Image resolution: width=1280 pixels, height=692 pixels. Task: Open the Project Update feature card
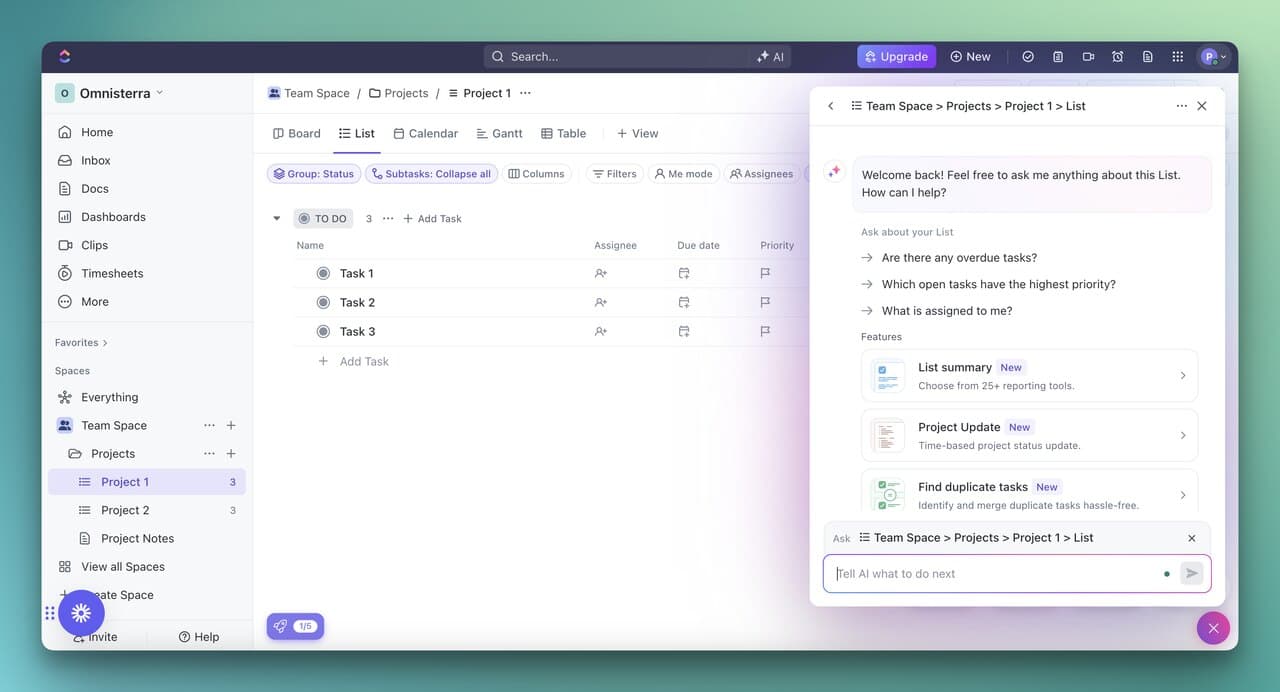[1029, 435]
